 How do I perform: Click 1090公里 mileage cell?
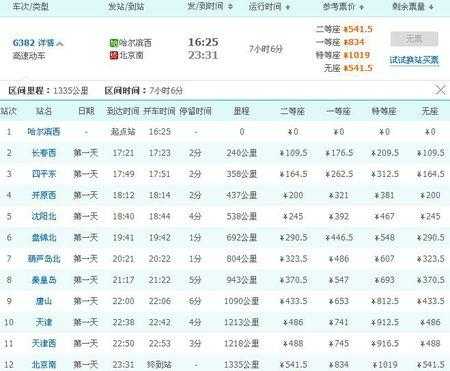click(242, 301)
